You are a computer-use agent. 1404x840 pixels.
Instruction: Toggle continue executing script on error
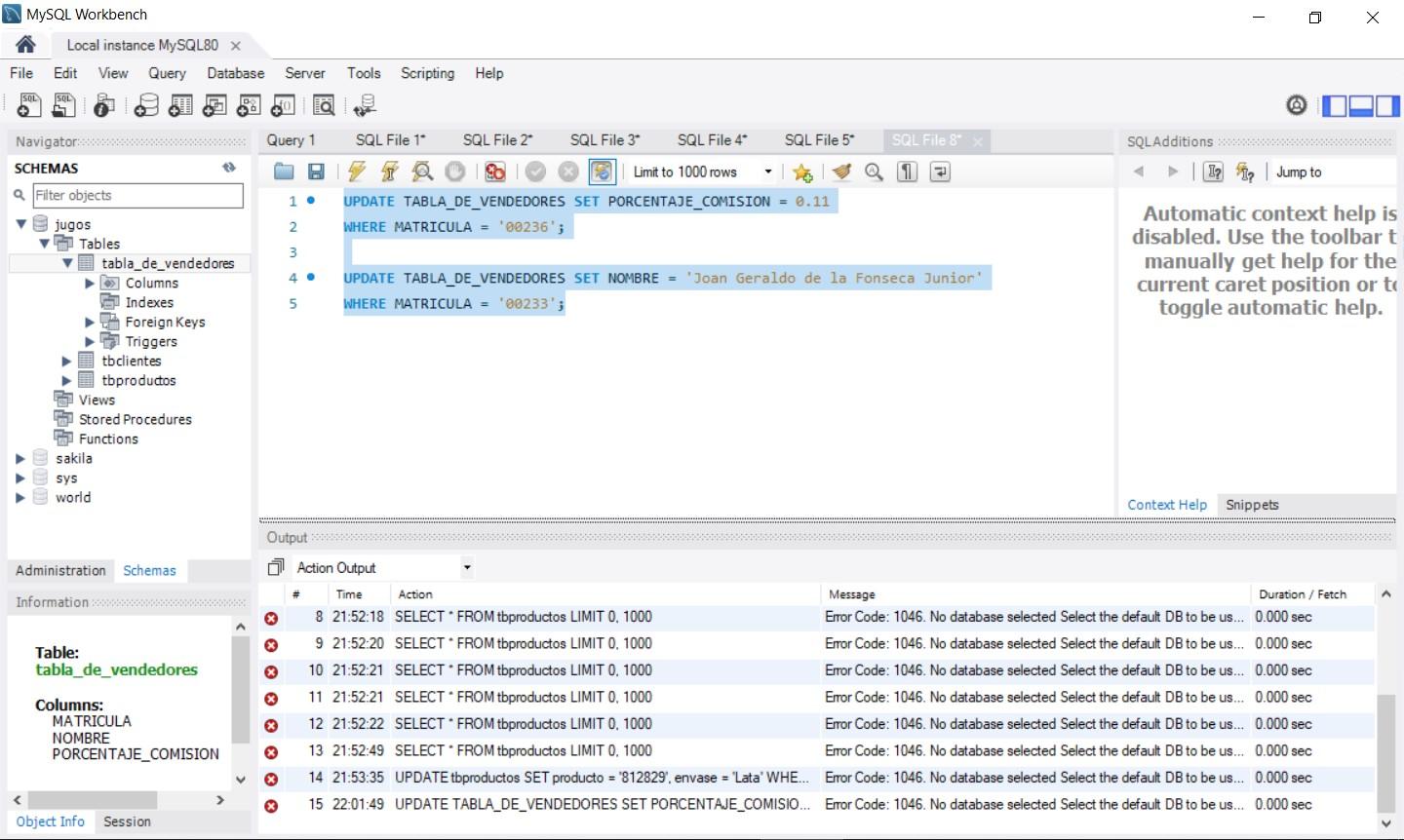495,172
